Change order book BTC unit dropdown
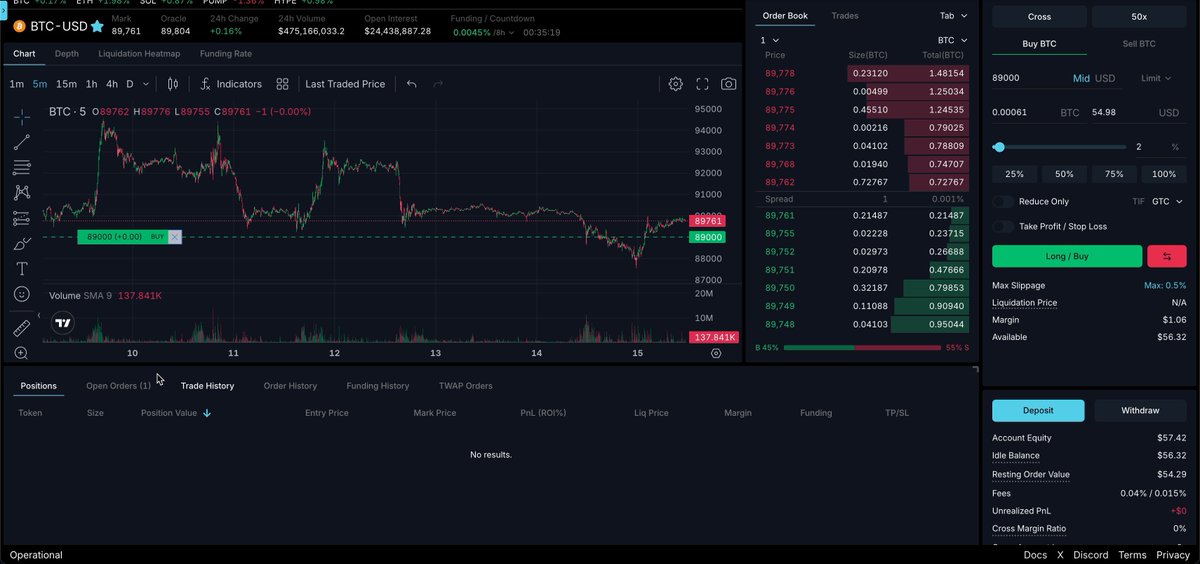1200x564 pixels. pos(952,40)
